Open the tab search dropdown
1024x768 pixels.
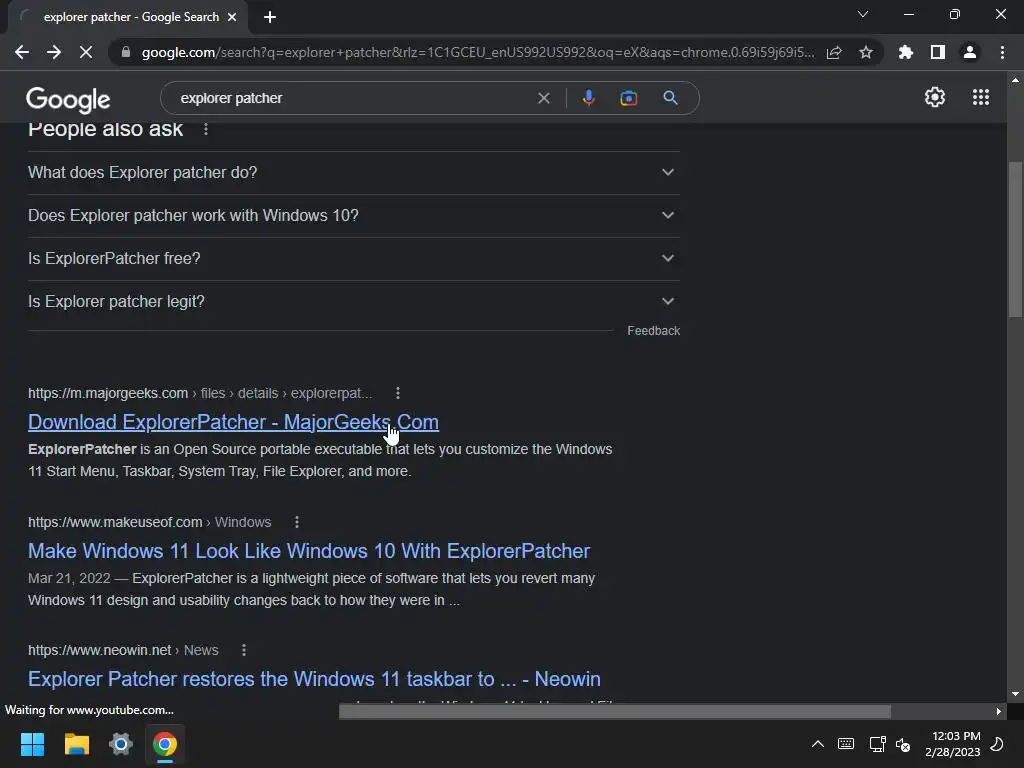click(x=863, y=14)
